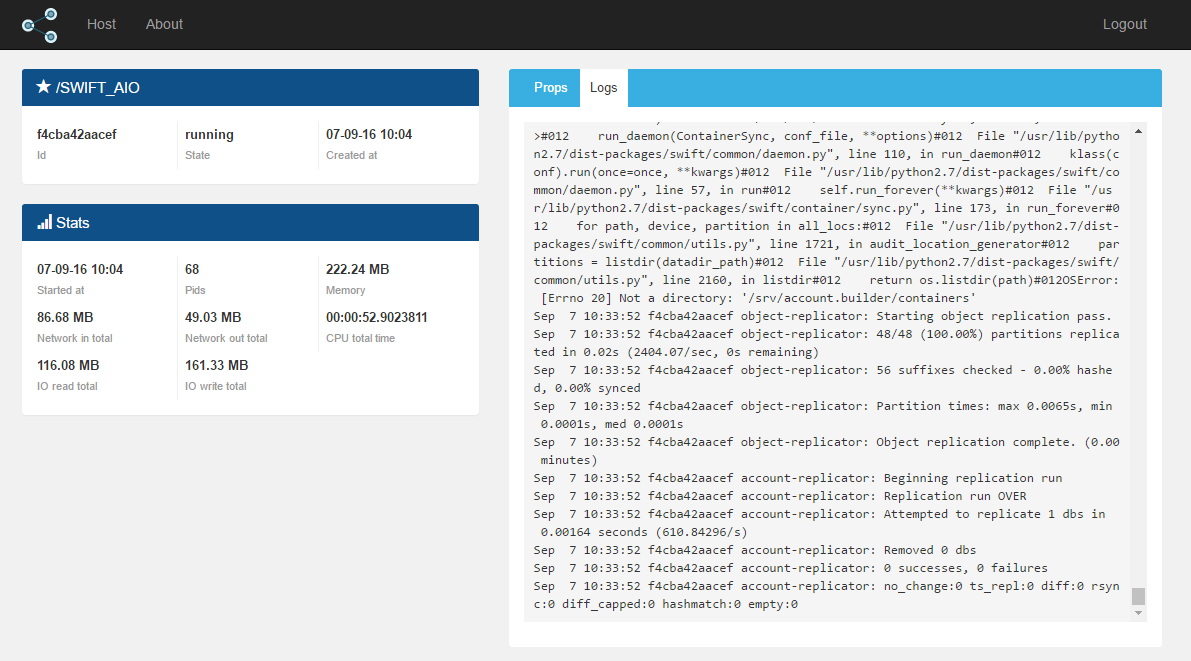Image resolution: width=1191 pixels, height=661 pixels.
Task: Click the log scrollbar up arrow
Action: [1138, 132]
